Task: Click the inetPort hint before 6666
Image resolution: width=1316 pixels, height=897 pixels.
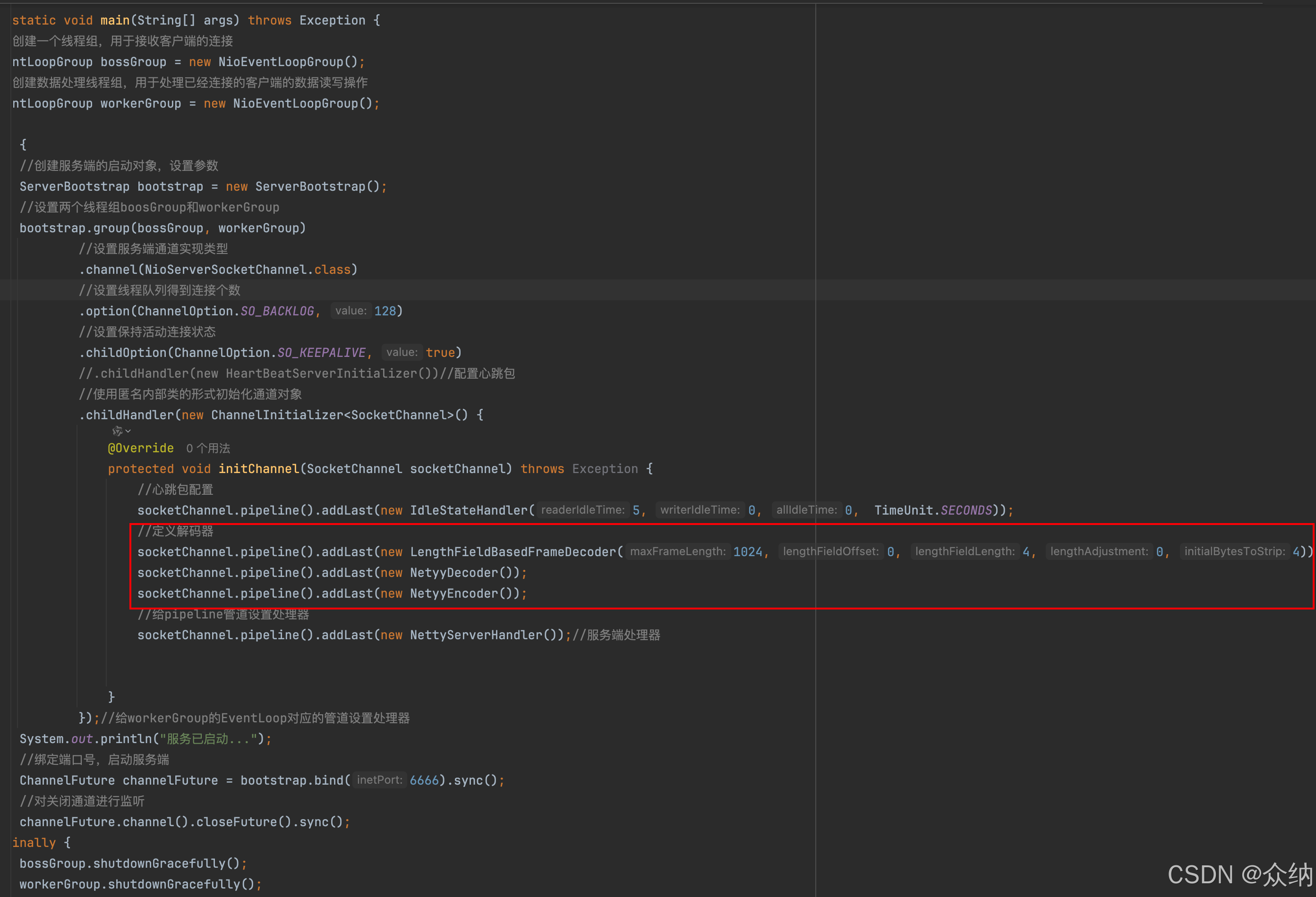Action: (379, 780)
